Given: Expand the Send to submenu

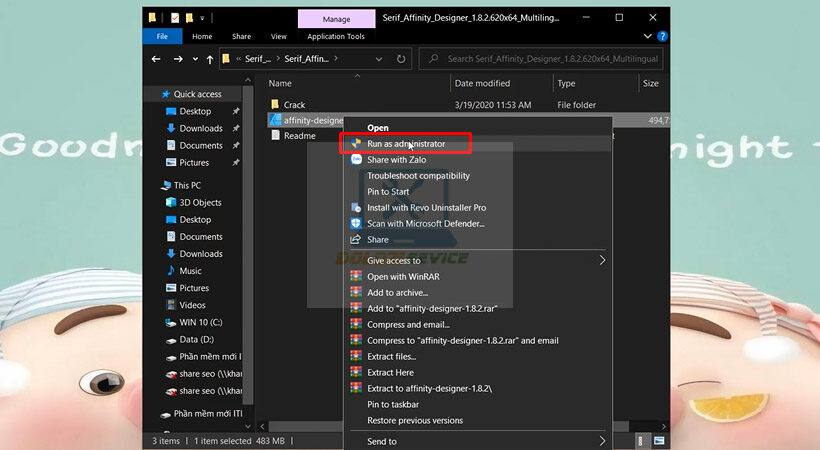Looking at the screenshot, I should [602, 441].
